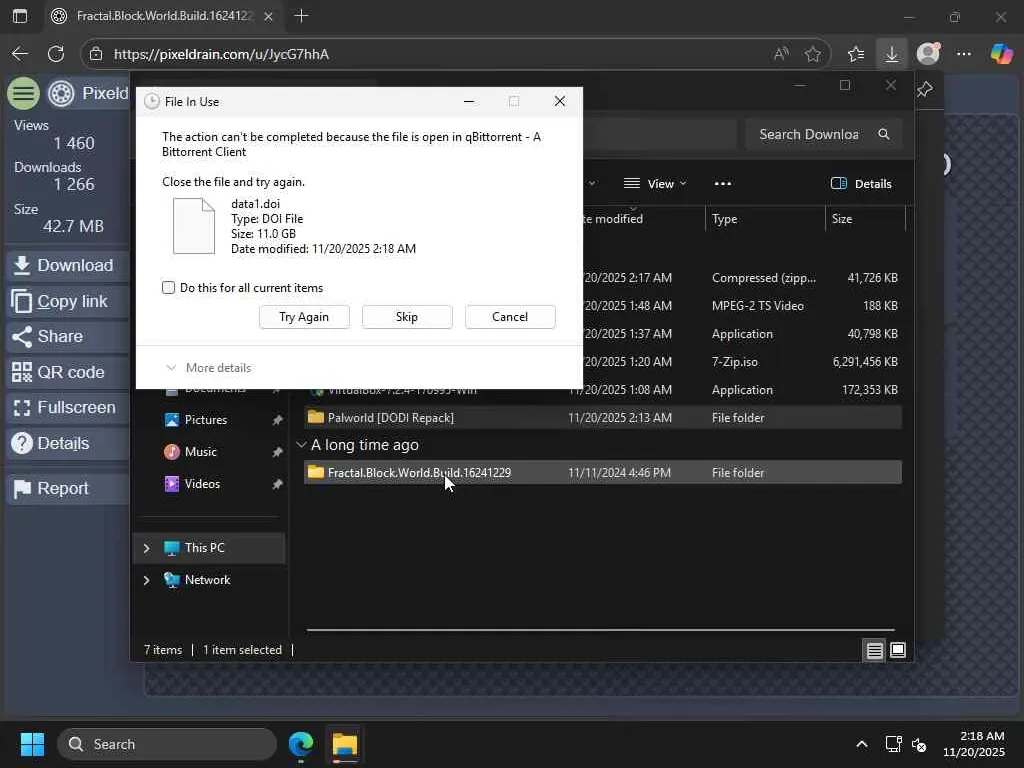The height and width of the screenshot is (768, 1024).
Task: Open See more (three dots) in Explorer
Action: (723, 184)
